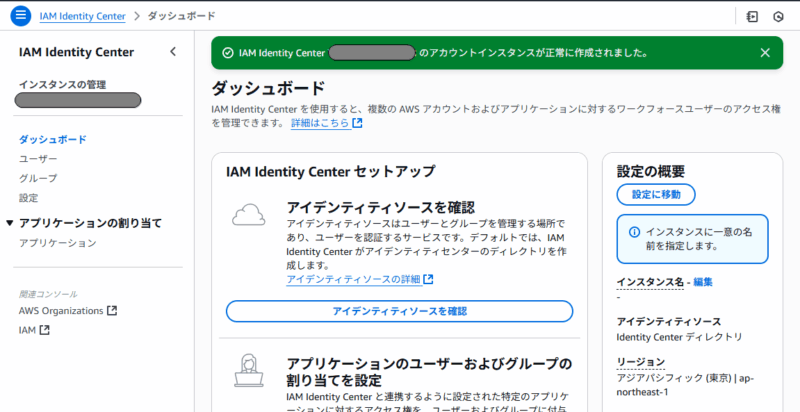800x412 pixels.
Task: Click the external-link icon beside 詳細はこちら
Action: [x=357, y=123]
